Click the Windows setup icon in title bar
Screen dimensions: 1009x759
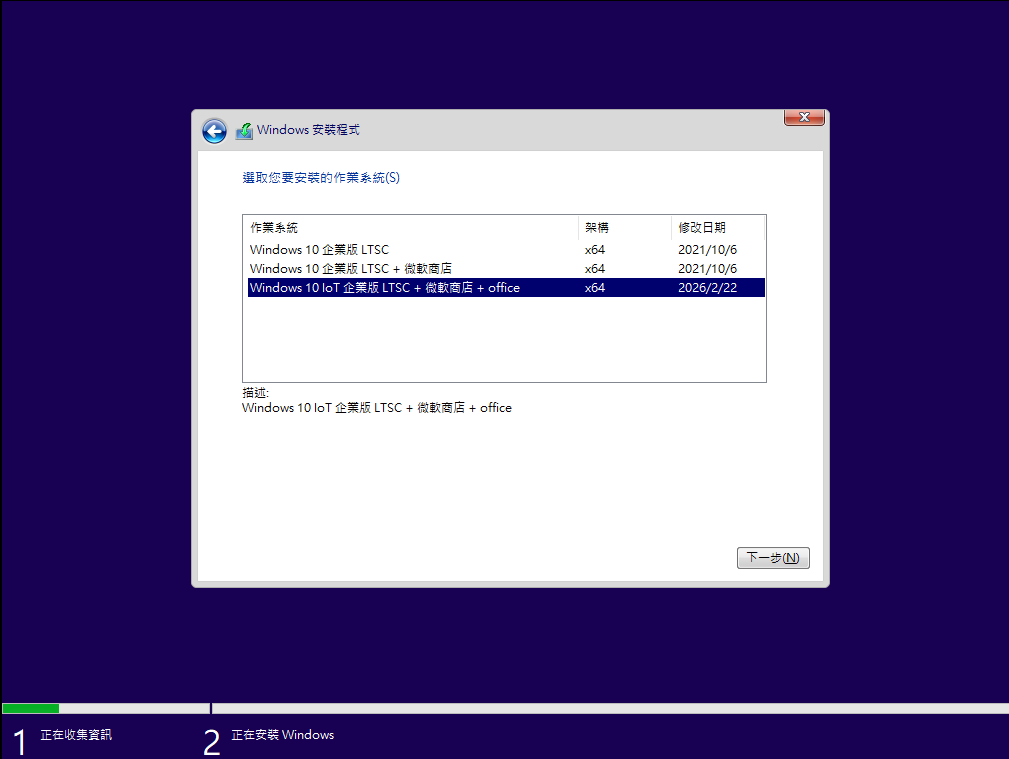tap(244, 131)
